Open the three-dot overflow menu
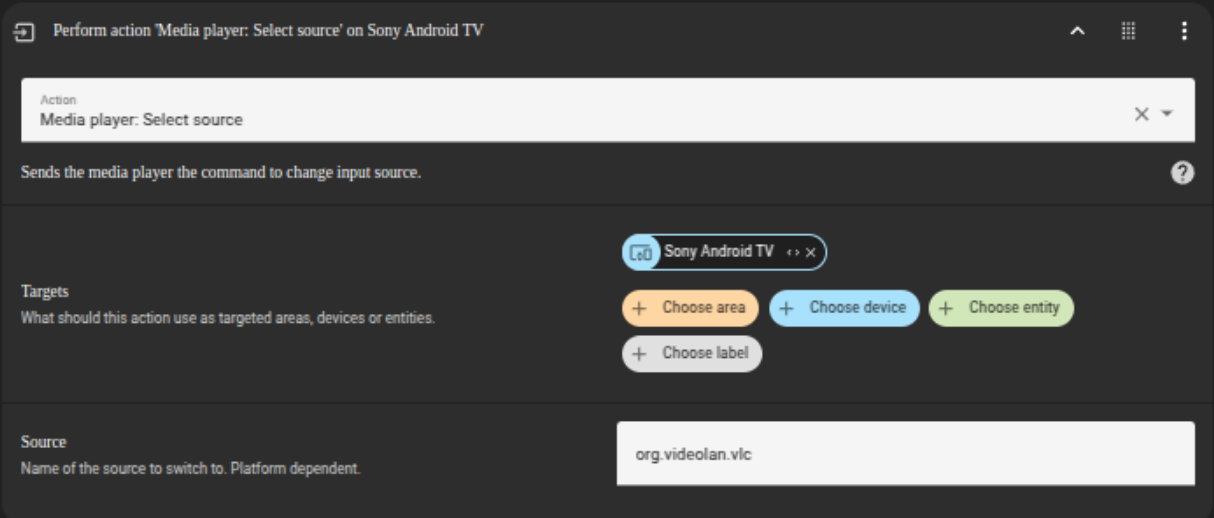1214x518 pixels. point(1184,31)
